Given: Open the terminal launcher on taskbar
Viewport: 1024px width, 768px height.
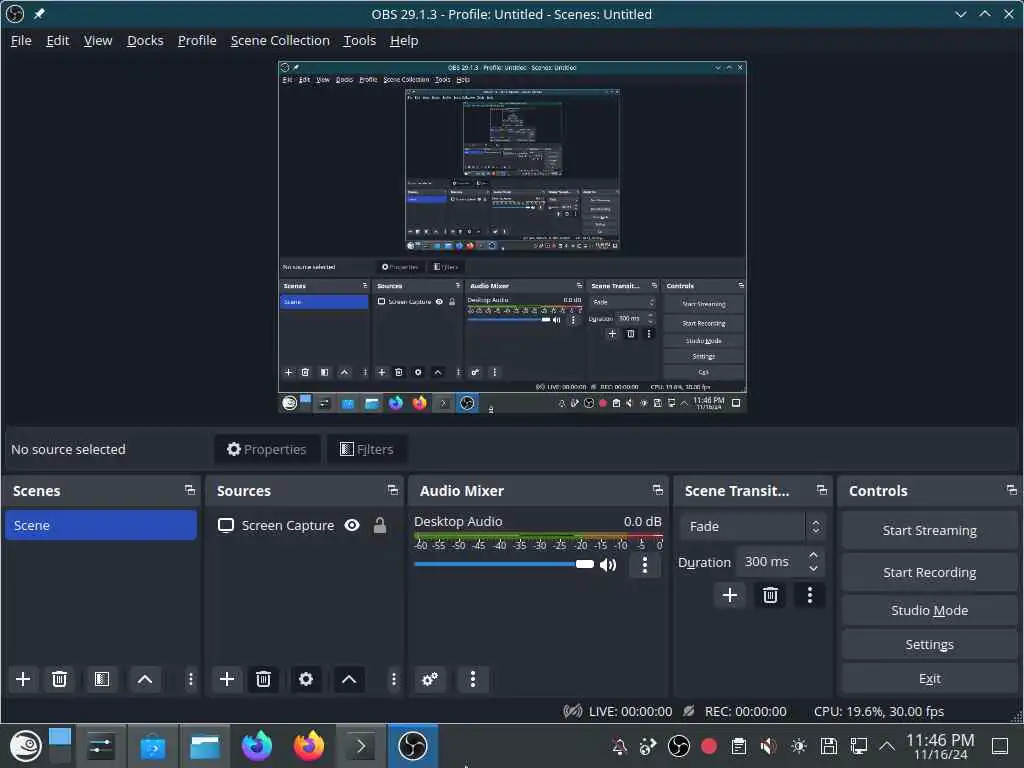Looking at the screenshot, I should (x=360, y=746).
